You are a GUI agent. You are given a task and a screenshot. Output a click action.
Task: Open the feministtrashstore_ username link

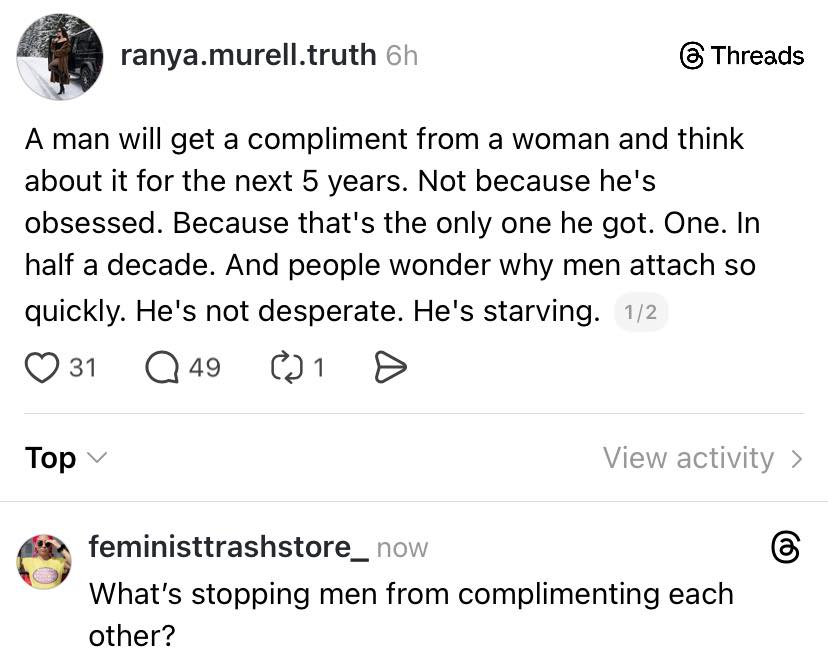click(228, 547)
